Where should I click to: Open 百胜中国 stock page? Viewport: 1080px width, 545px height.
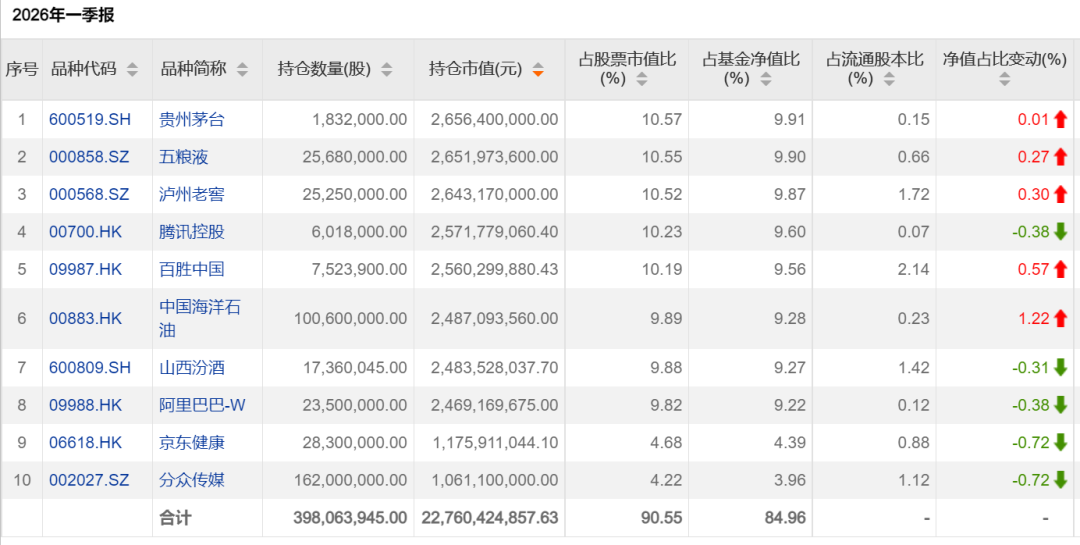point(192,269)
